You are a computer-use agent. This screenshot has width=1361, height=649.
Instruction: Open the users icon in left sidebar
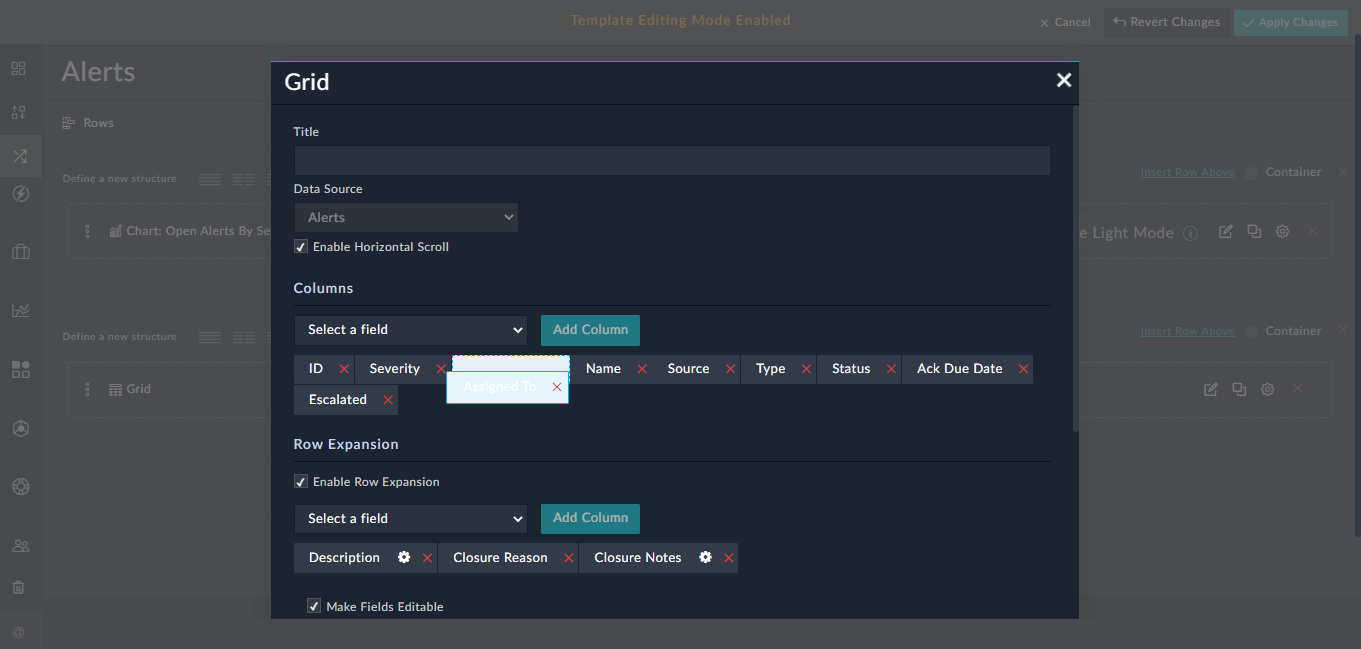[20, 546]
